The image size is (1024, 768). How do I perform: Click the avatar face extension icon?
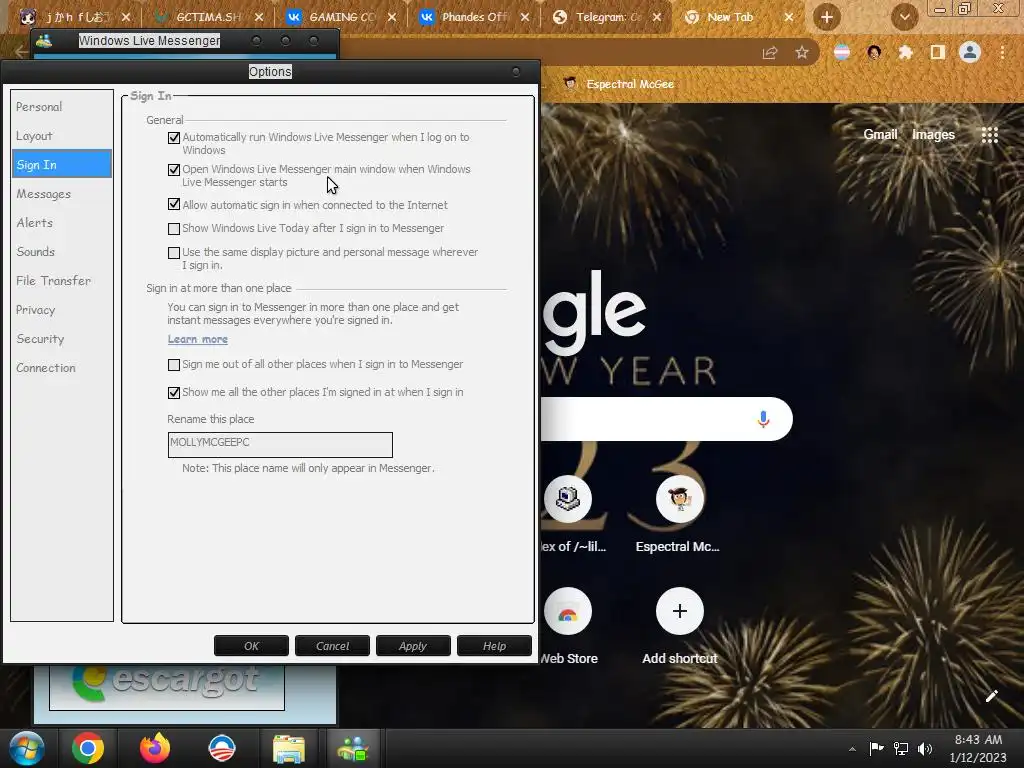(874, 52)
